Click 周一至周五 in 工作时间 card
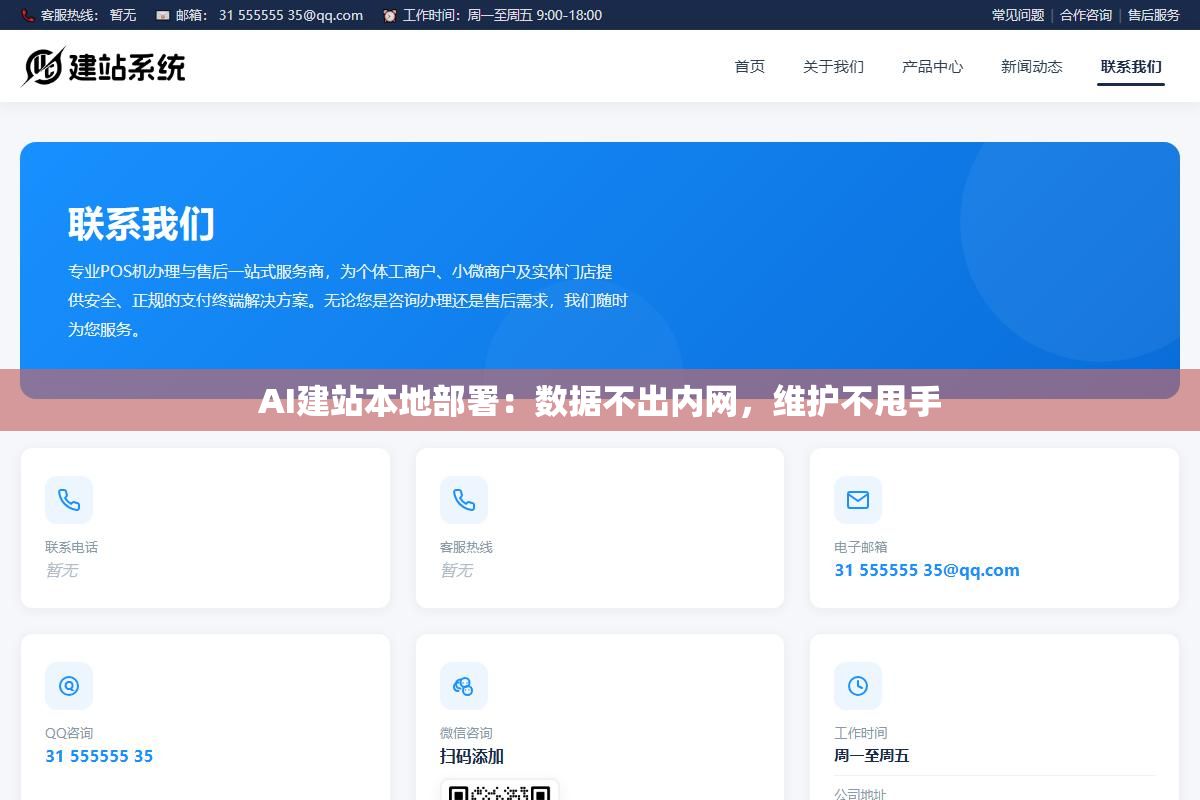The height and width of the screenshot is (800, 1200). [x=872, y=756]
